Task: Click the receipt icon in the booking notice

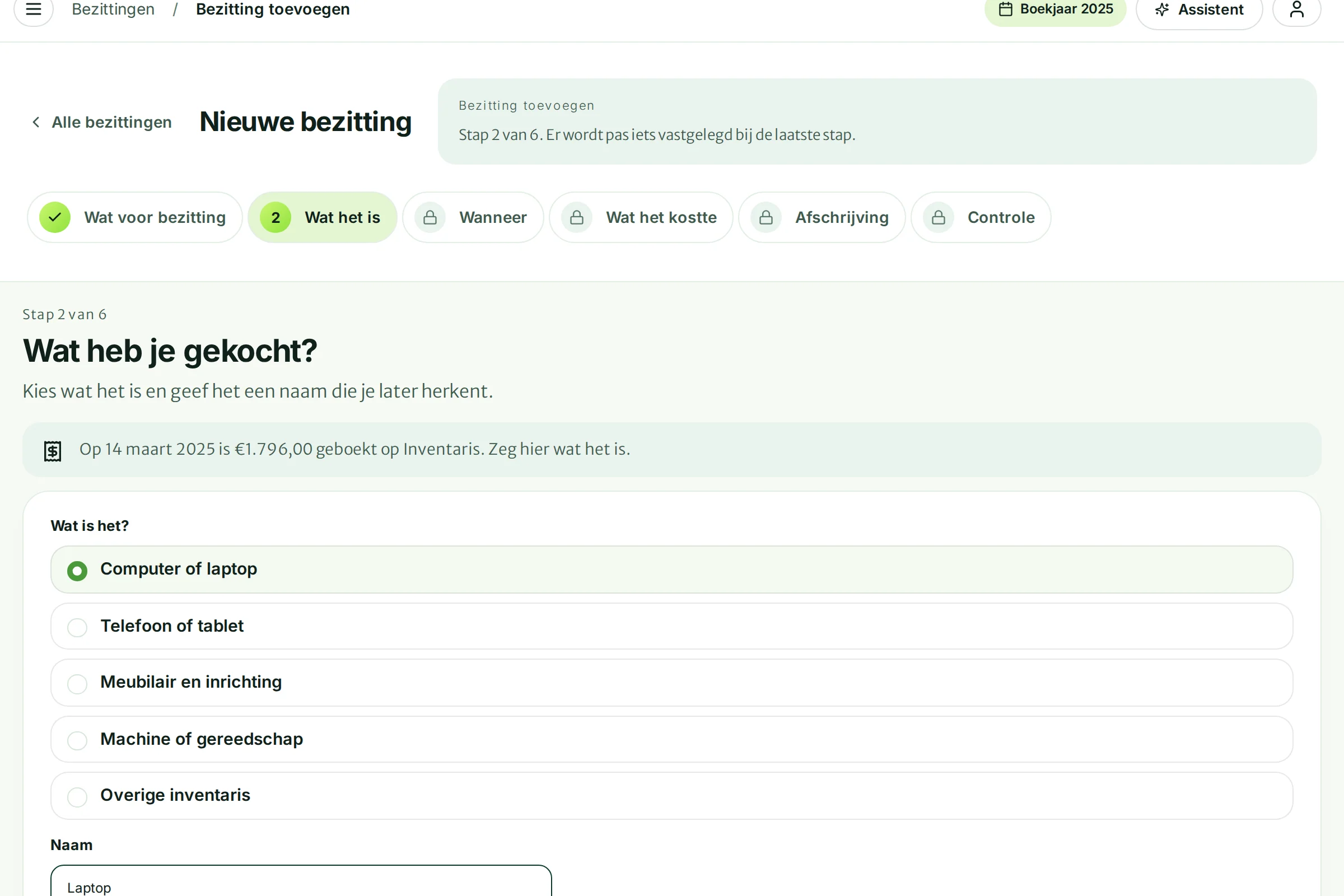Action: click(53, 451)
